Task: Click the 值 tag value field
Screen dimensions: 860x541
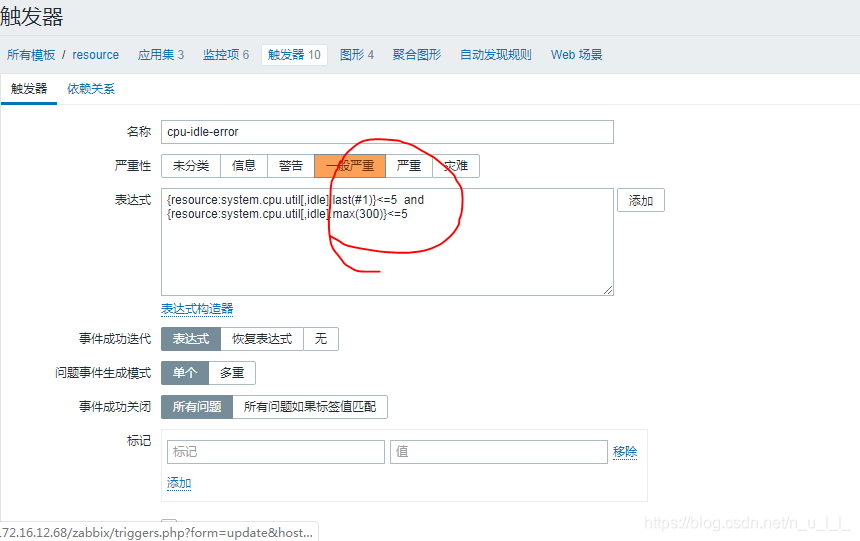Action: point(499,452)
